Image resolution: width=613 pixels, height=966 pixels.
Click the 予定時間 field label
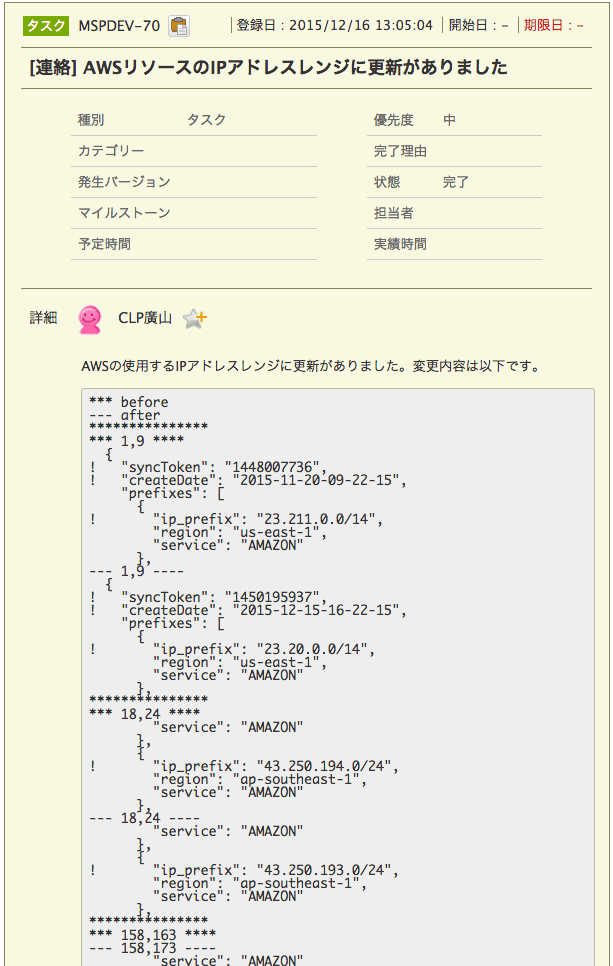(104, 244)
